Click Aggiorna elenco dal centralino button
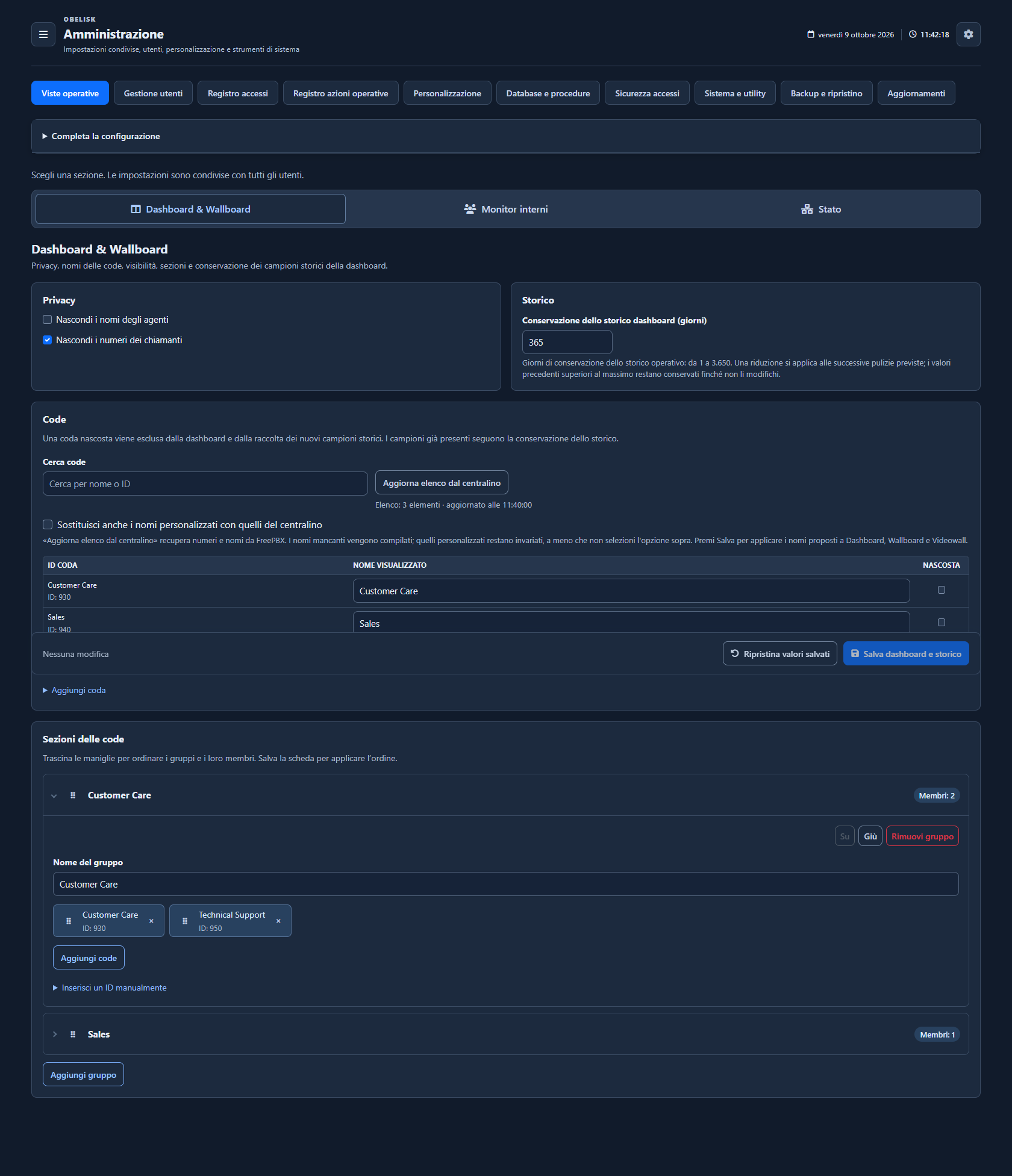 click(442, 483)
